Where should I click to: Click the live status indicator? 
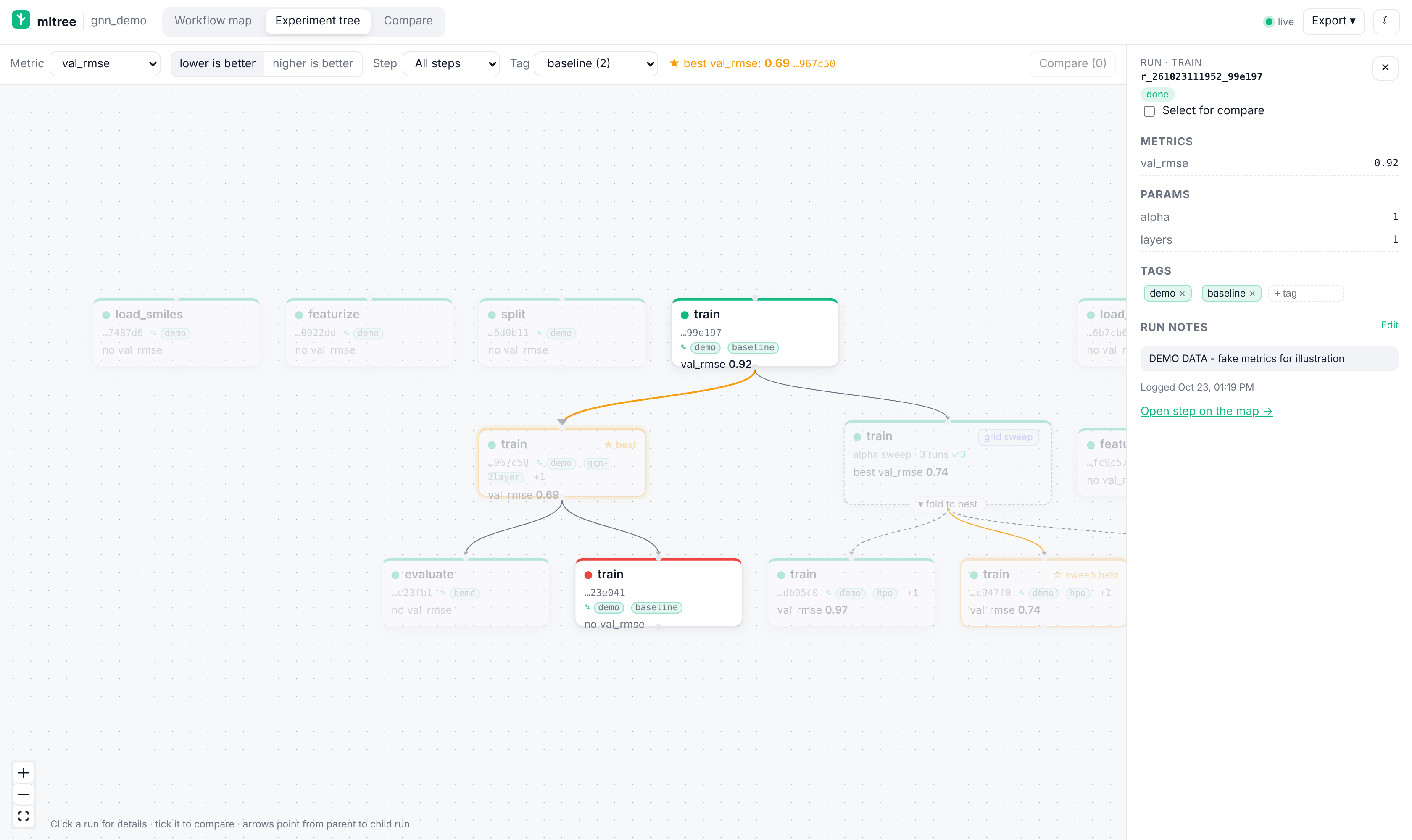tap(1279, 21)
